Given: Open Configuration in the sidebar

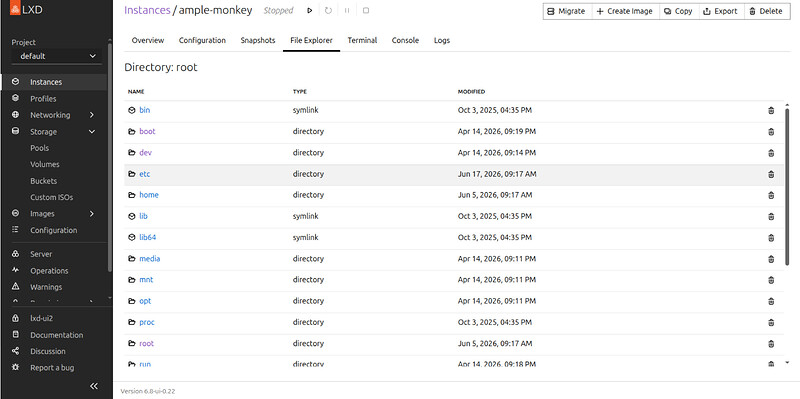Looking at the screenshot, I should coord(54,230).
